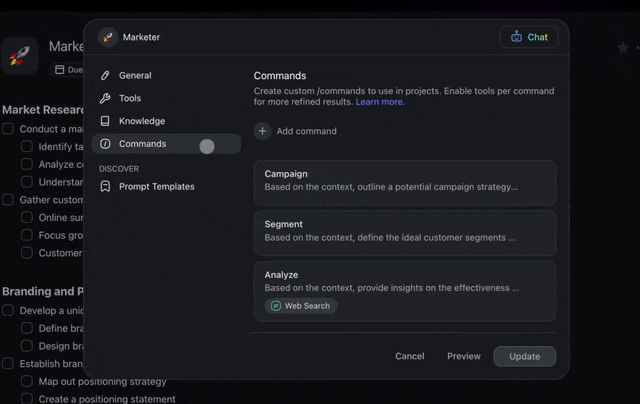
Task: Open the Commands tab in sidebar
Action: pos(142,144)
